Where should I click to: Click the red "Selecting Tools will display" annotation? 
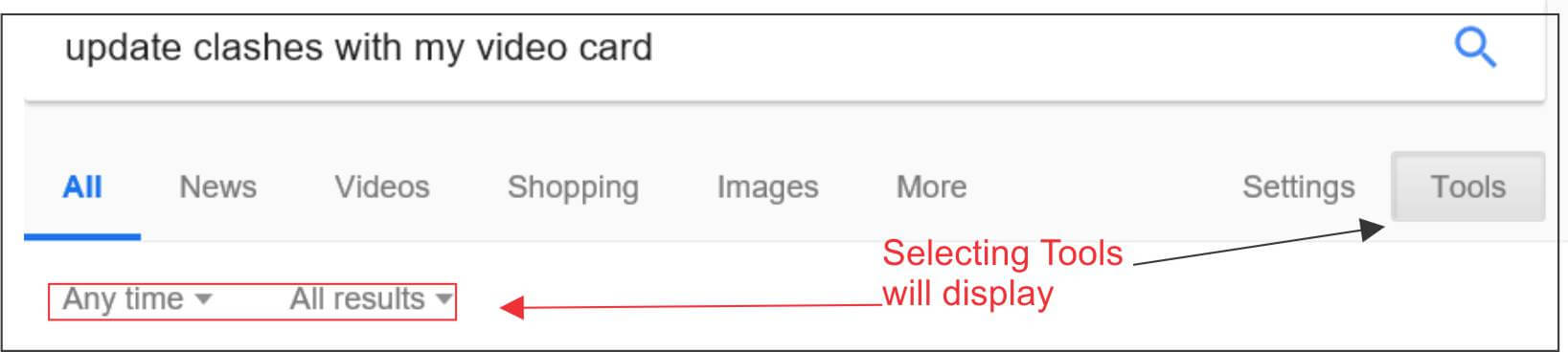(x=1002, y=273)
